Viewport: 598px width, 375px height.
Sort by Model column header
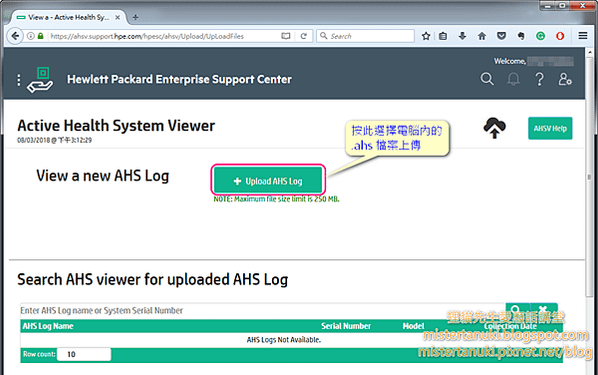(413, 326)
